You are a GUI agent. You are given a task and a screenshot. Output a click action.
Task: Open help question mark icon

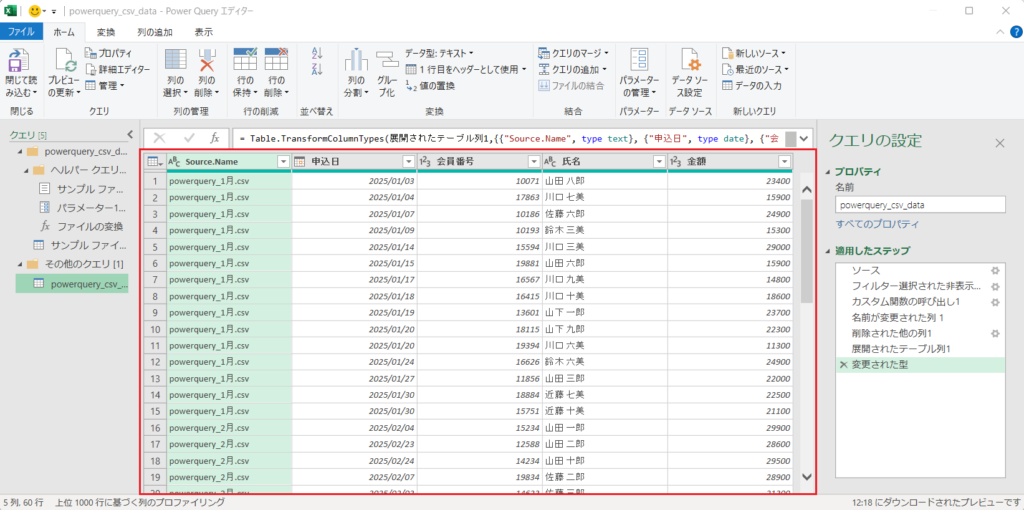pos(1016,32)
